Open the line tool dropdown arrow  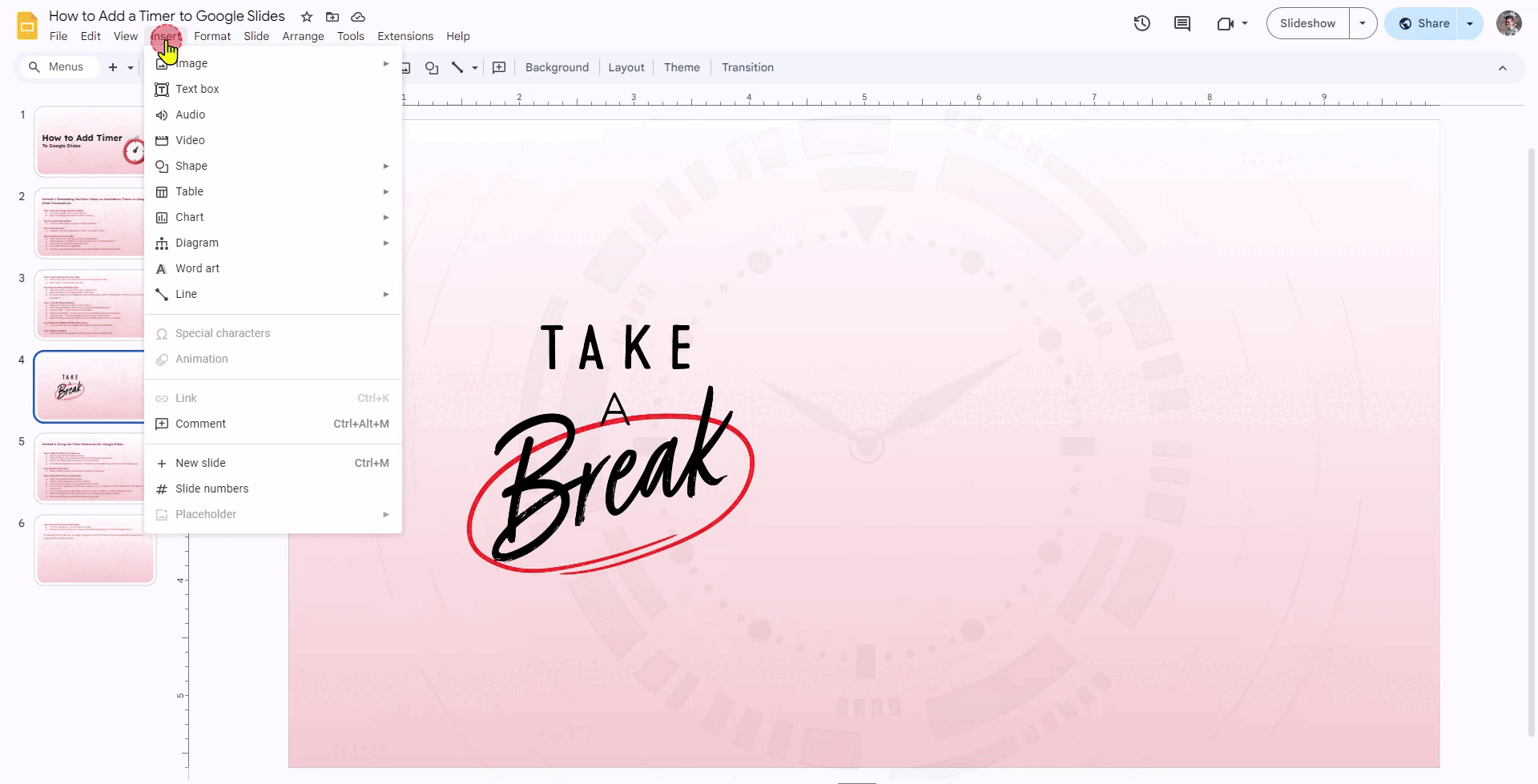click(x=474, y=68)
